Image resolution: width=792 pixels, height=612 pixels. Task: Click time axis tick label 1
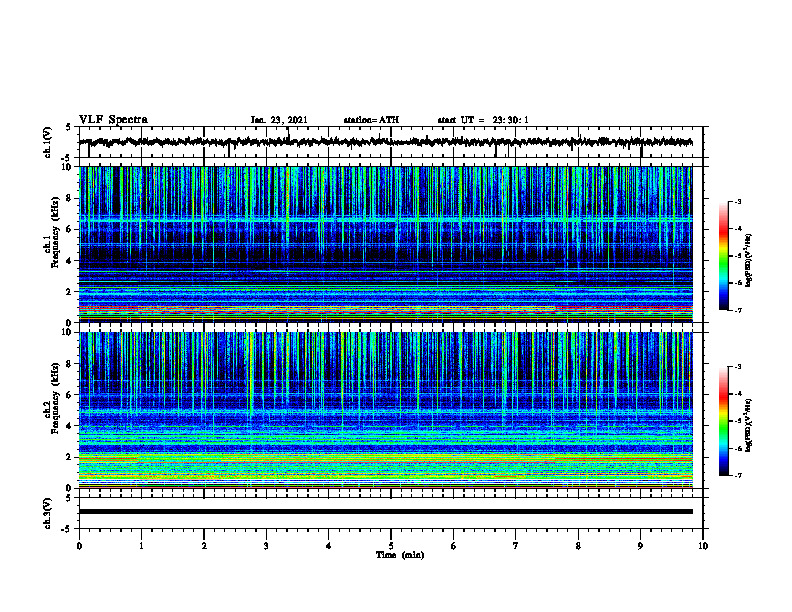[141, 546]
